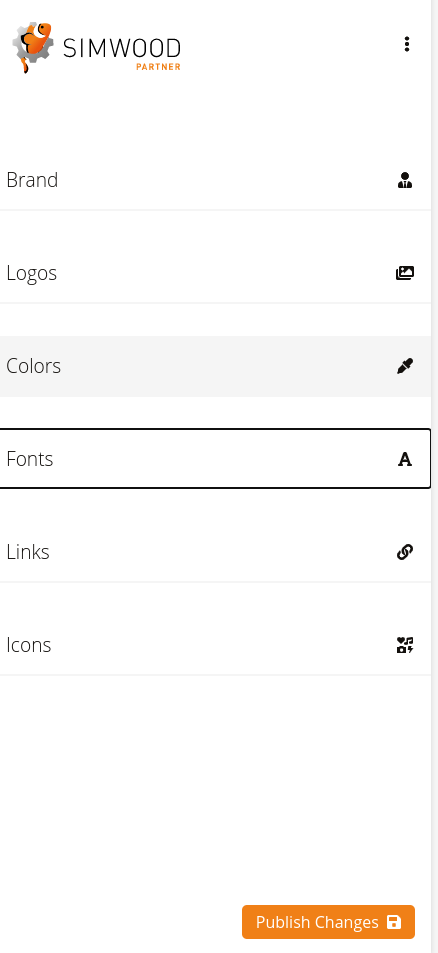Click the Fonts letter A icon

[x=405, y=459]
